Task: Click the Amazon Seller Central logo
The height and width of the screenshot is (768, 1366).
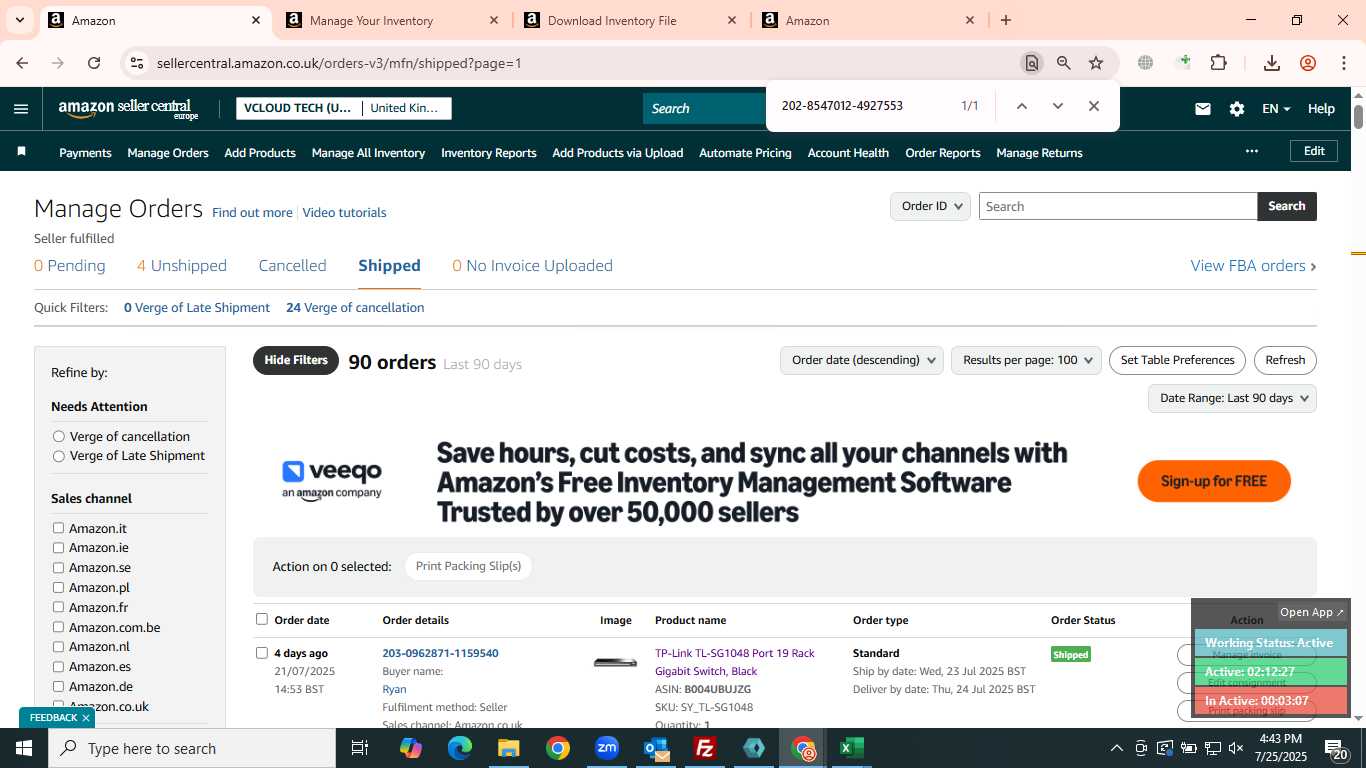Action: pyautogui.click(x=128, y=109)
